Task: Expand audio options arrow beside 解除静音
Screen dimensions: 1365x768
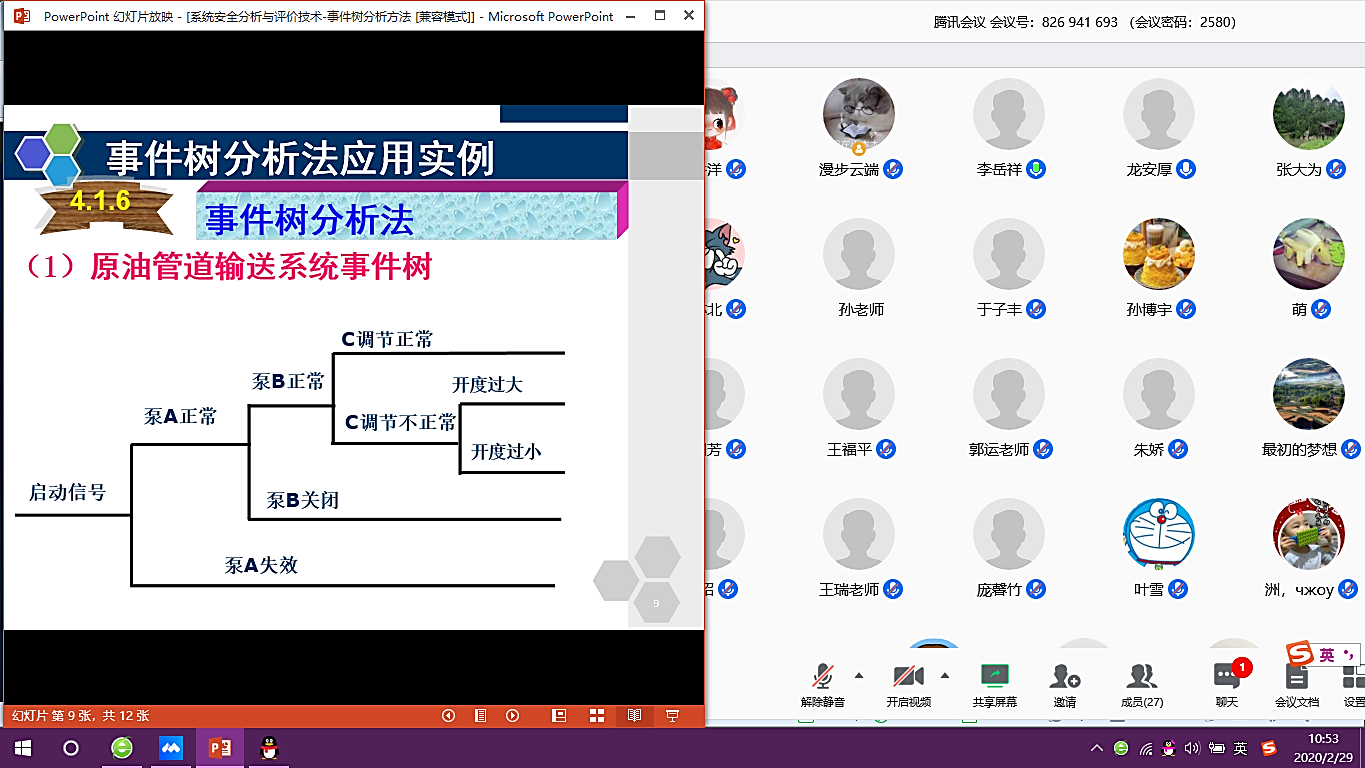Action: 858,675
